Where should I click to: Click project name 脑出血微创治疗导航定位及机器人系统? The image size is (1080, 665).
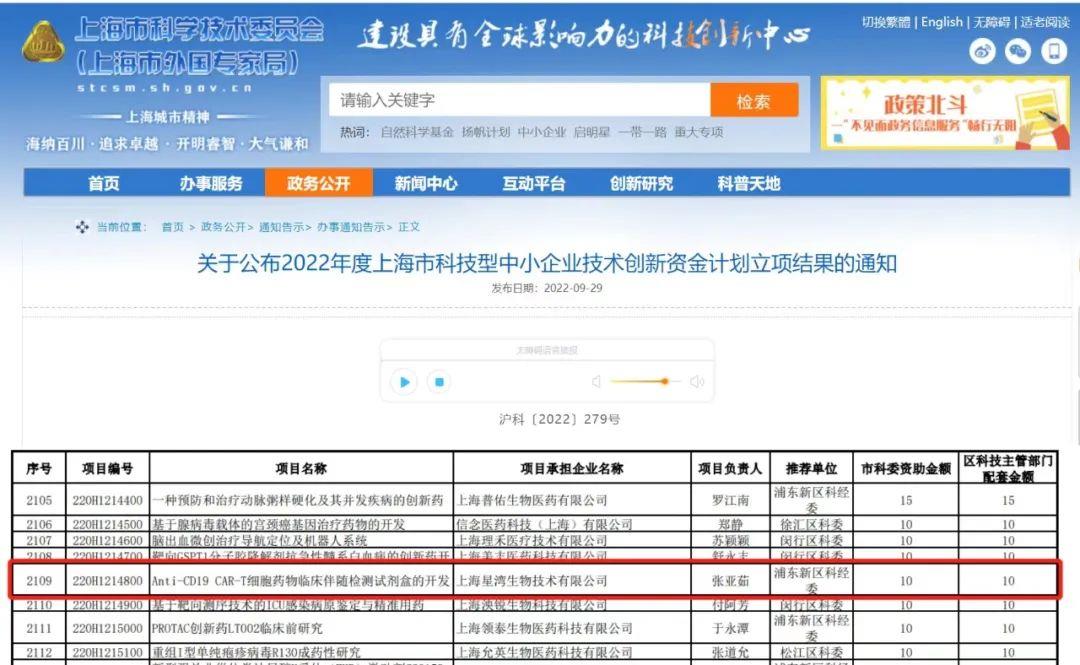click(260, 540)
